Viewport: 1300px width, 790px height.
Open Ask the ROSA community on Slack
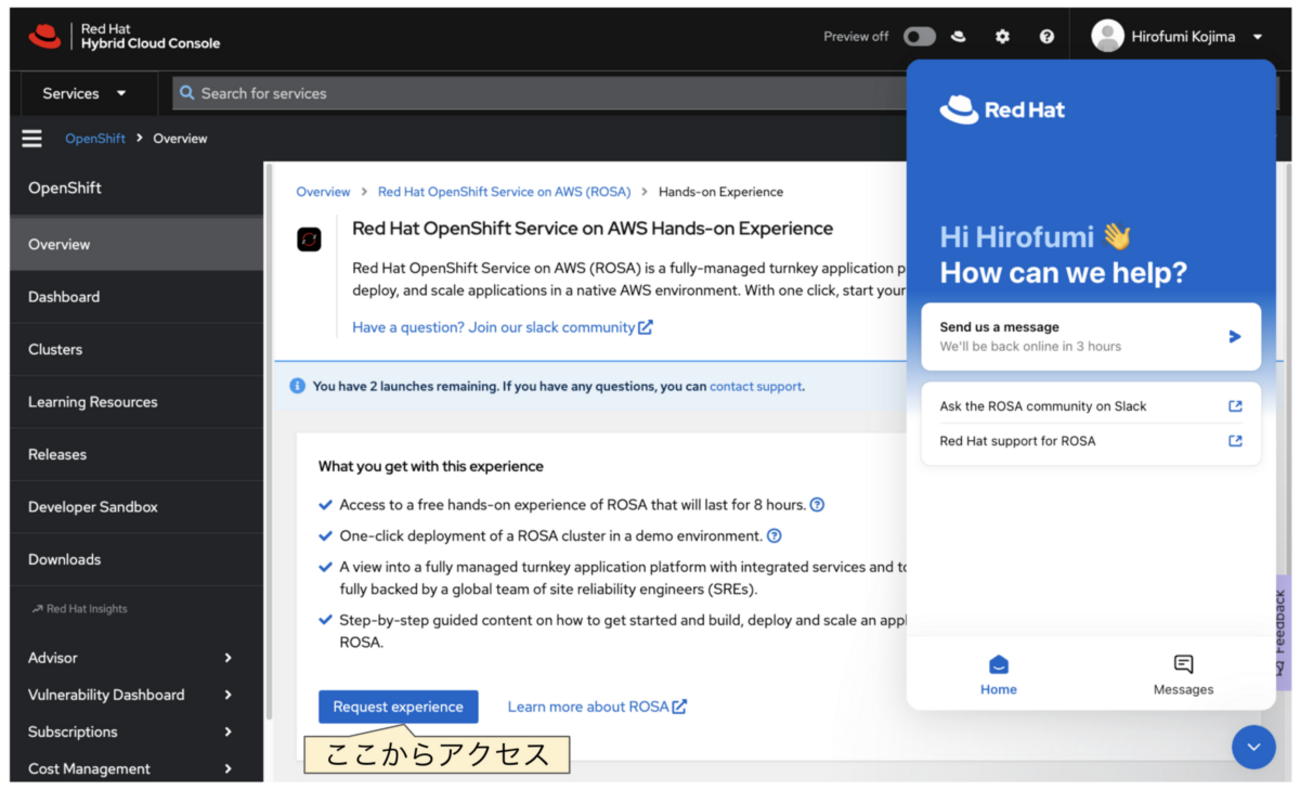pyautogui.click(x=1091, y=406)
